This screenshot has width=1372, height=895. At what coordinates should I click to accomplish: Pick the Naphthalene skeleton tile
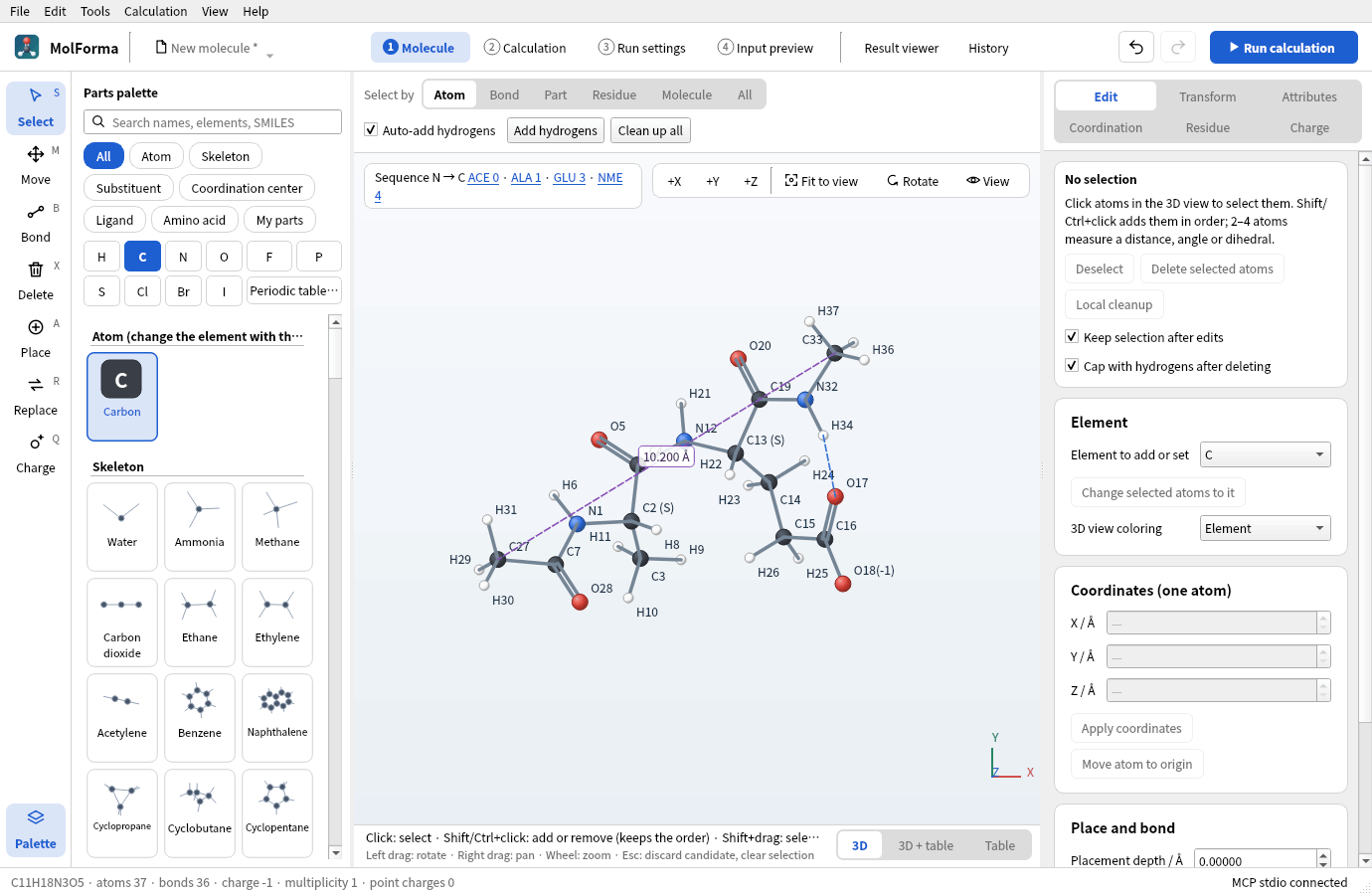point(277,718)
